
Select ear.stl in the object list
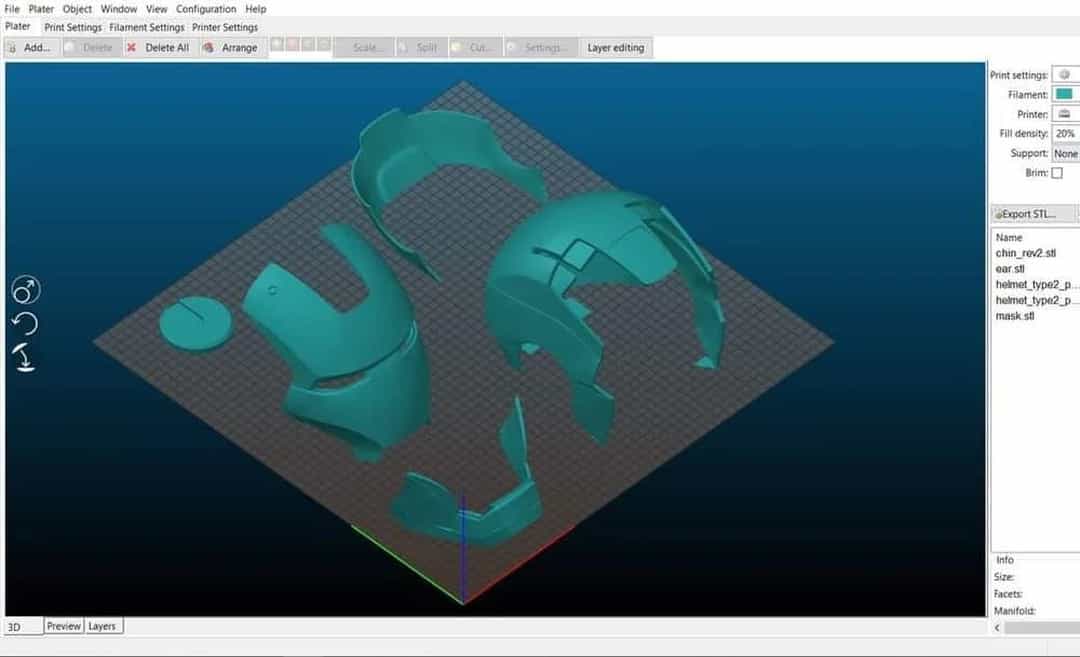coord(1010,269)
